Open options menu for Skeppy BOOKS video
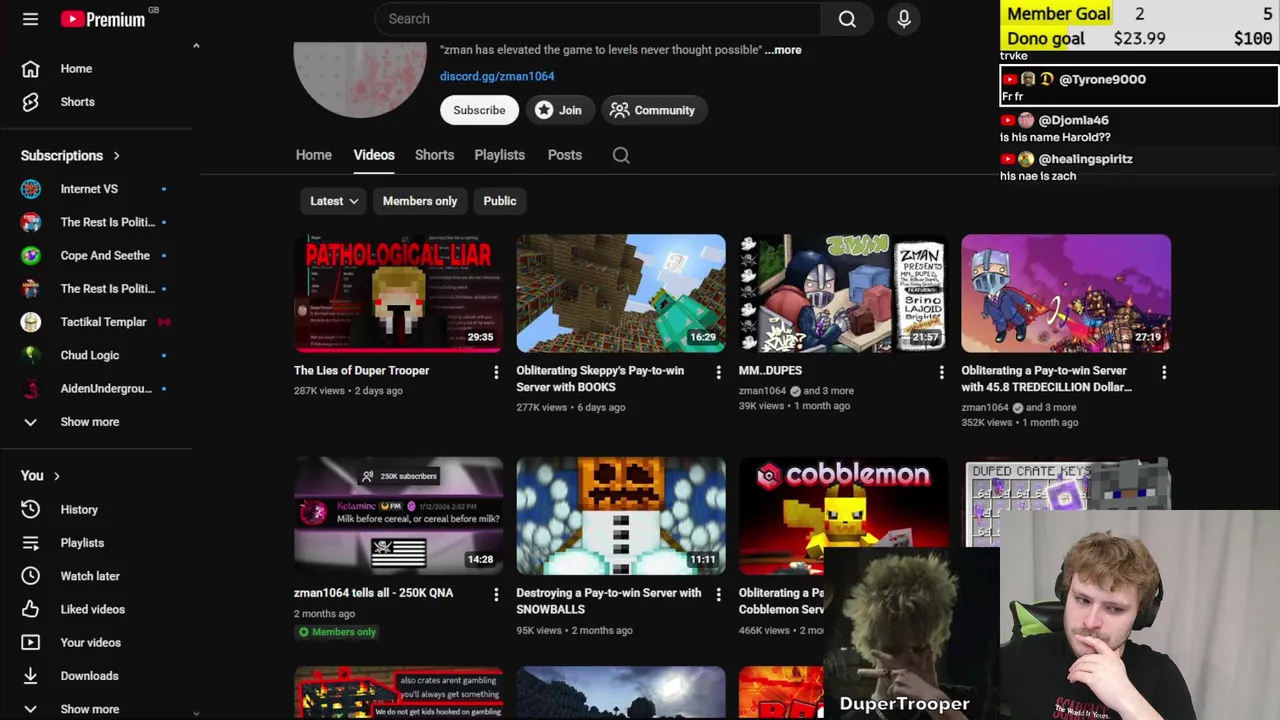 coord(718,372)
